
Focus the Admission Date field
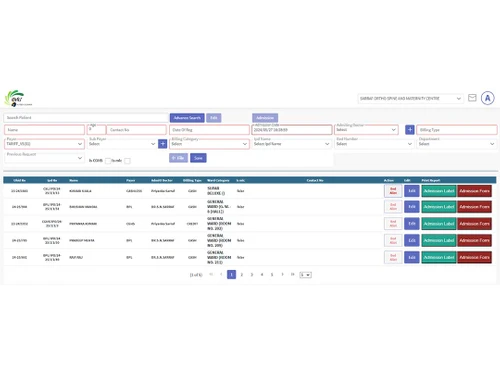pos(292,130)
